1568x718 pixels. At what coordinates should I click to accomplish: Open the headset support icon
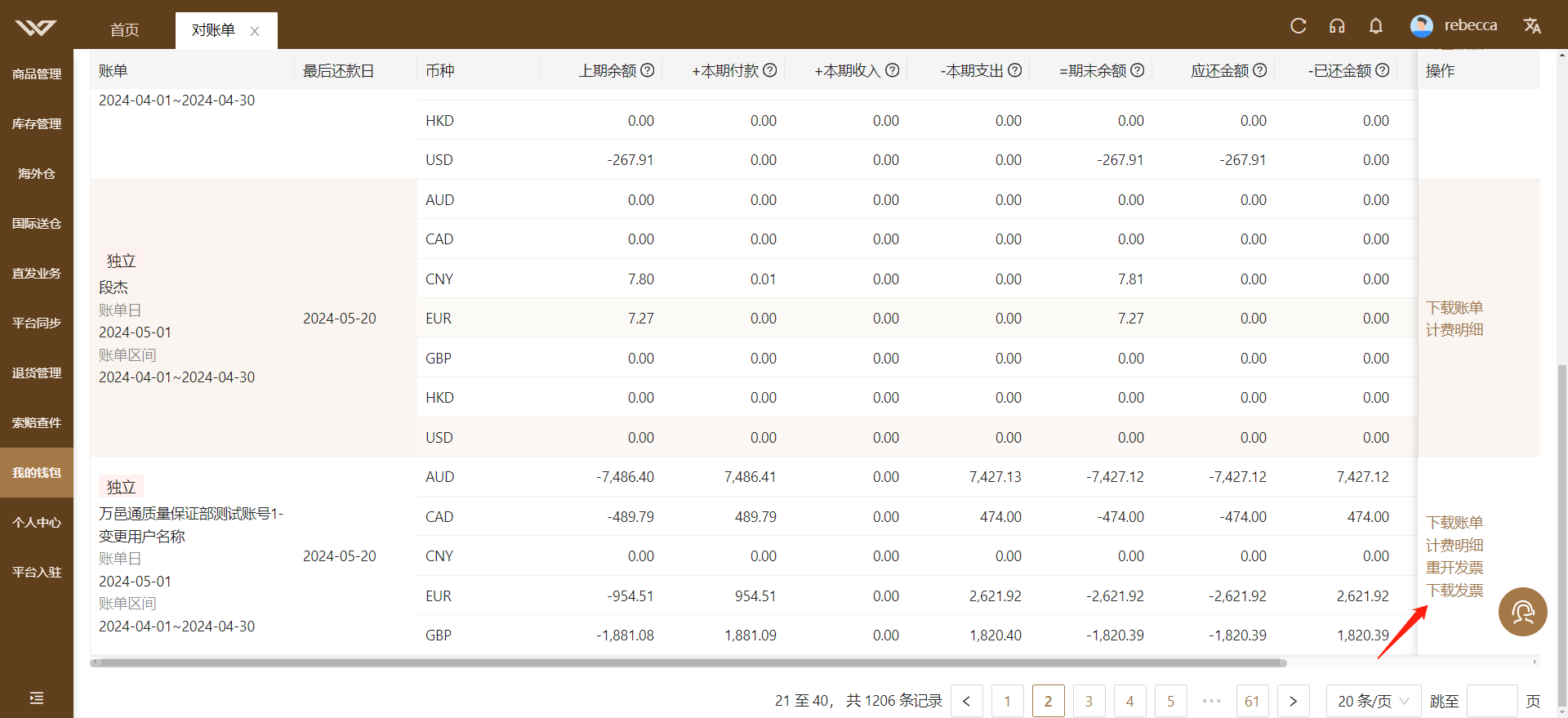pos(1337,26)
